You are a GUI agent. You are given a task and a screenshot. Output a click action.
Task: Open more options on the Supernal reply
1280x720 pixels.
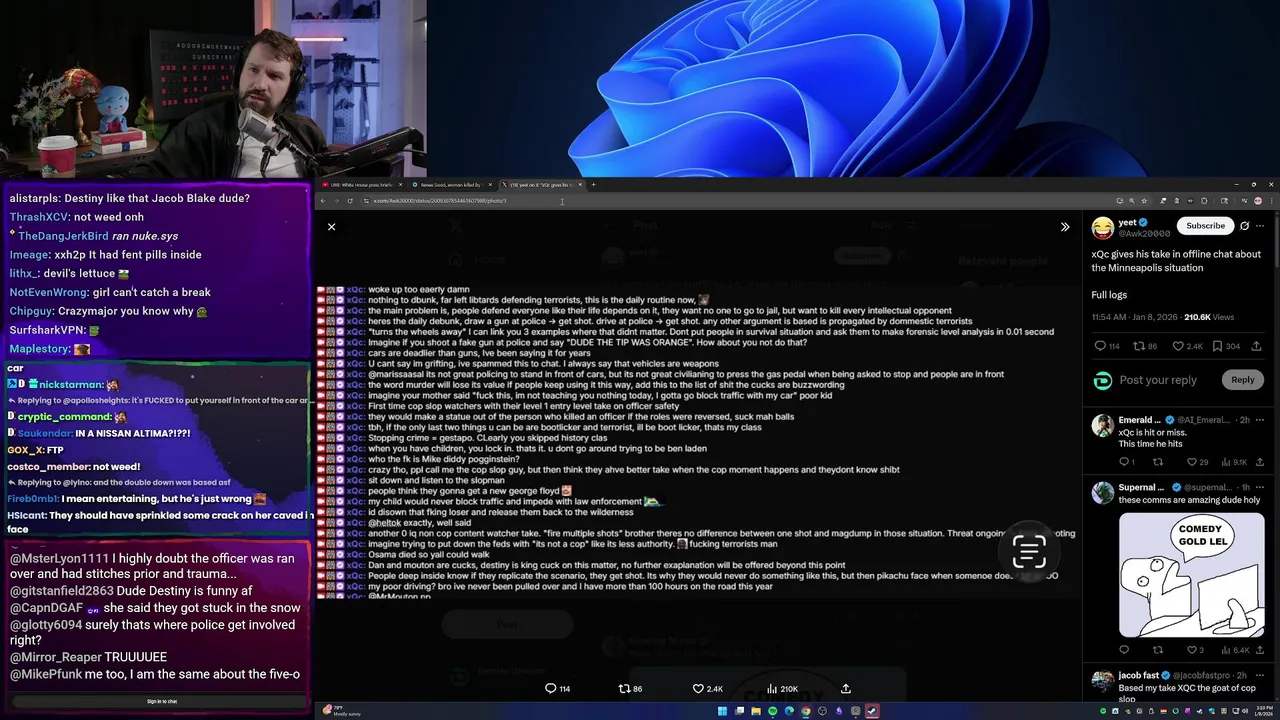(x=1260, y=488)
